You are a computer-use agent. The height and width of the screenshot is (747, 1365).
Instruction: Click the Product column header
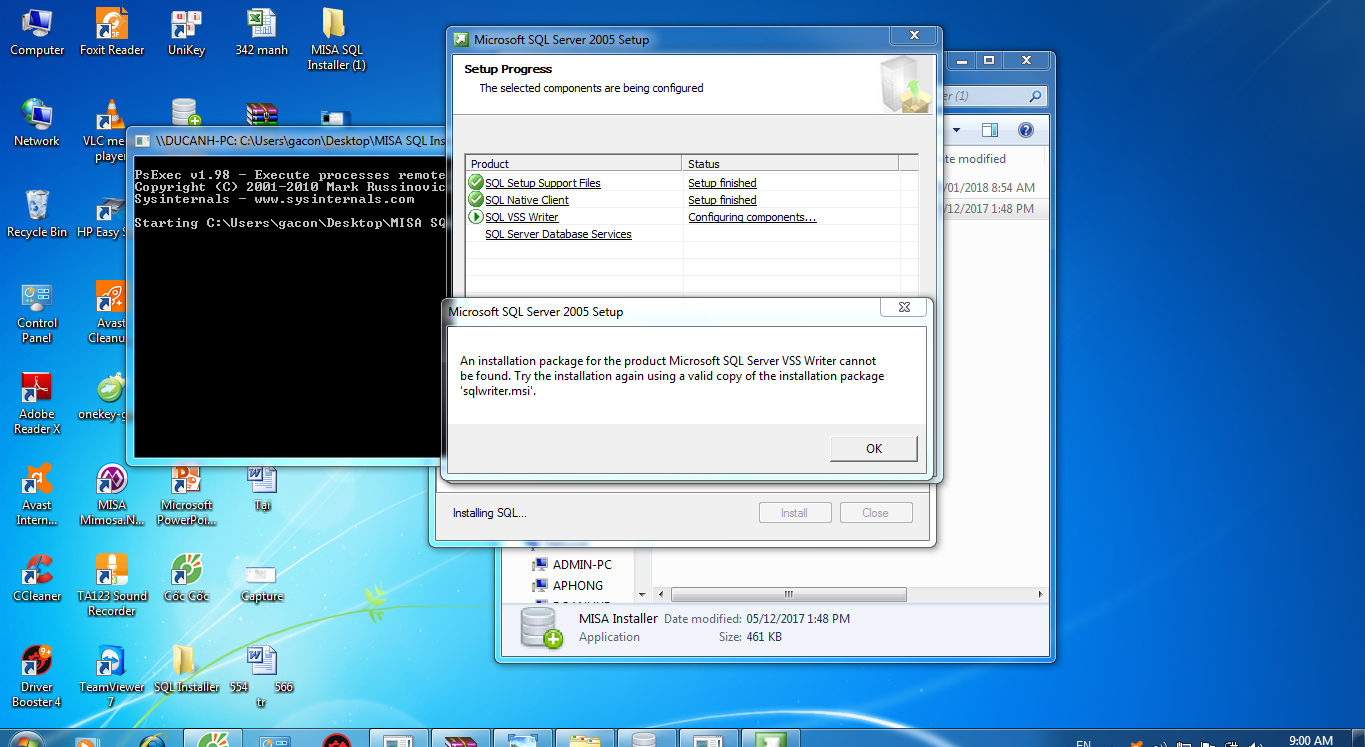pos(574,163)
